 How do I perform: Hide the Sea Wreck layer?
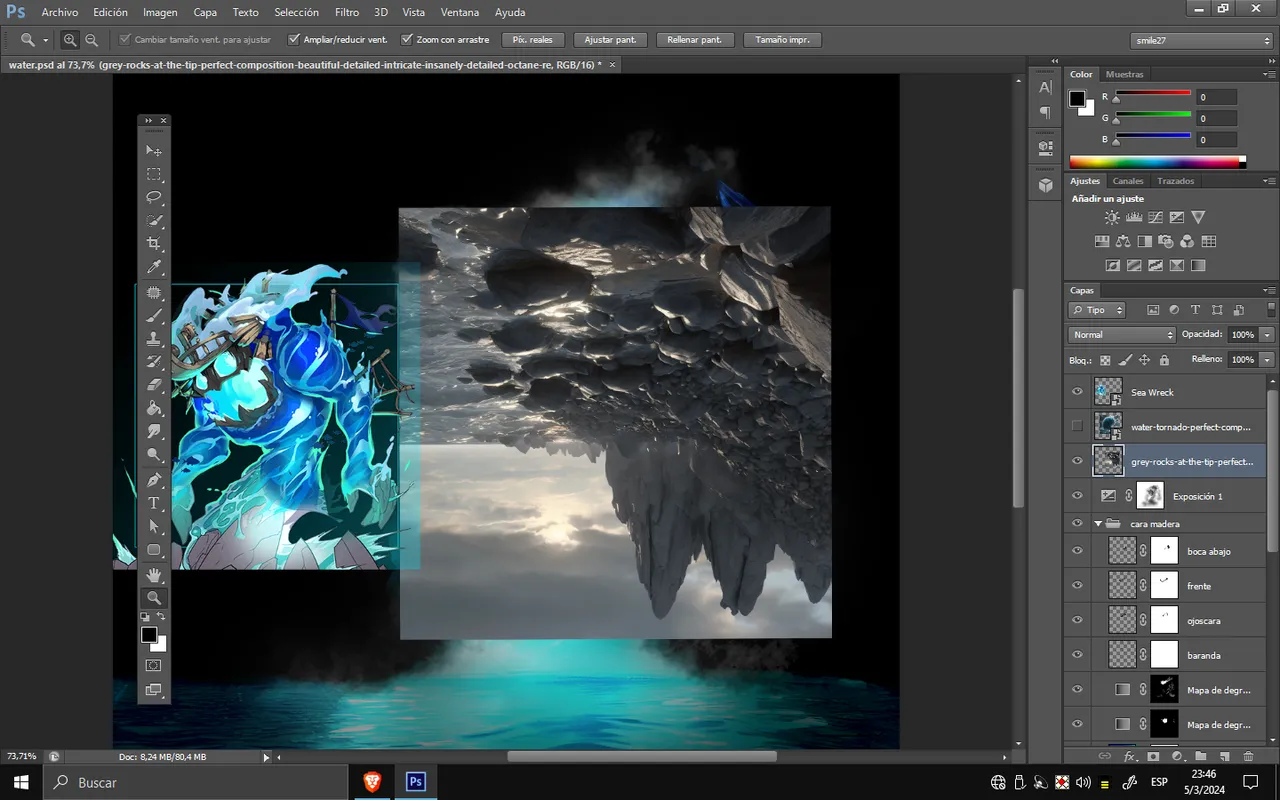click(x=1077, y=392)
